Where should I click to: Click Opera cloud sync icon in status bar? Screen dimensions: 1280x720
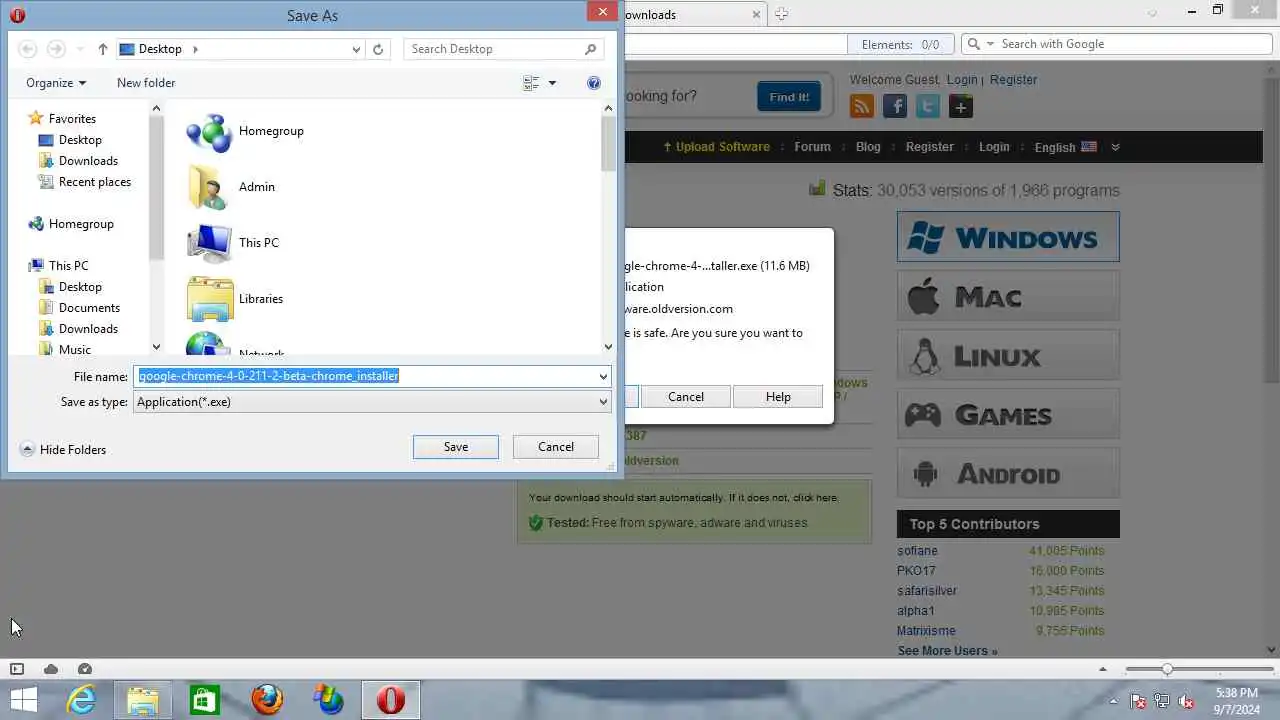point(51,669)
